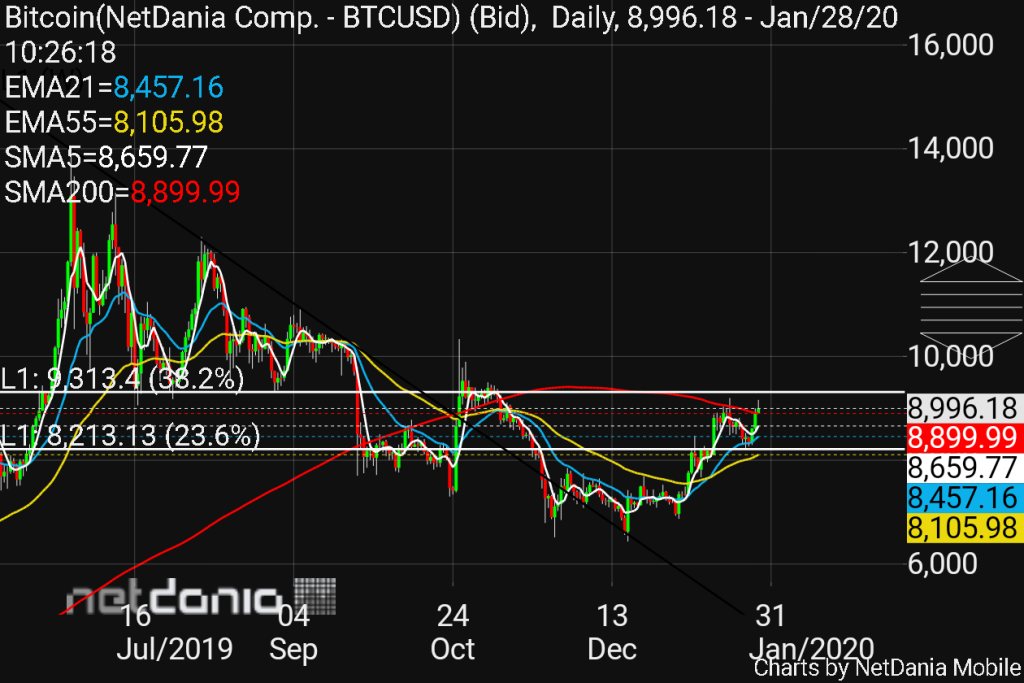This screenshot has width=1024, height=683.
Task: Click the '13 Dec' date axis label
Action: pos(612,632)
